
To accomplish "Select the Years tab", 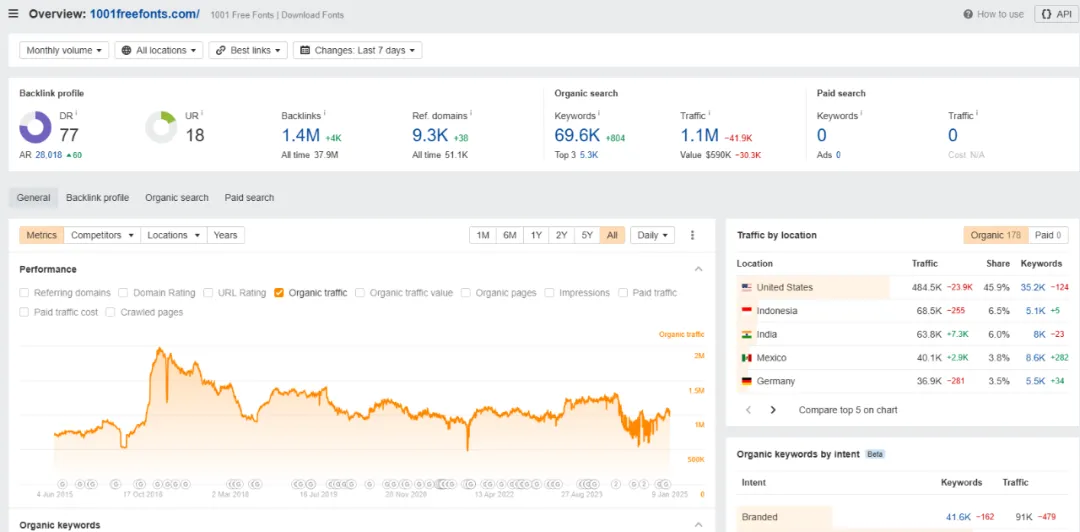I will 225,235.
